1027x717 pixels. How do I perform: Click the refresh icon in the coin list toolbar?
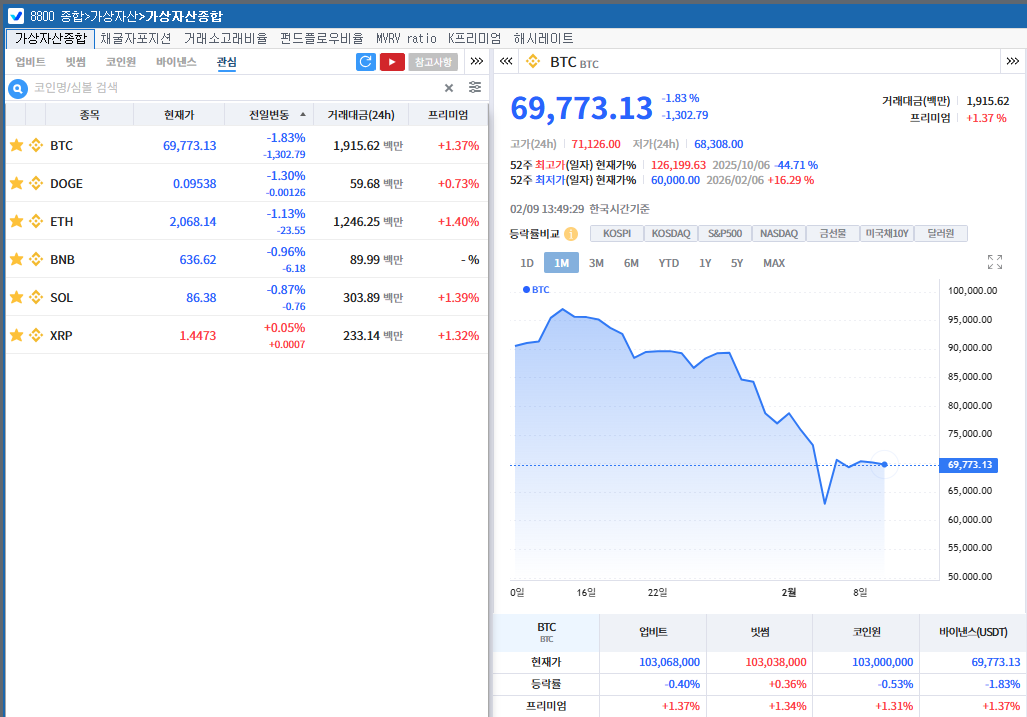point(366,62)
